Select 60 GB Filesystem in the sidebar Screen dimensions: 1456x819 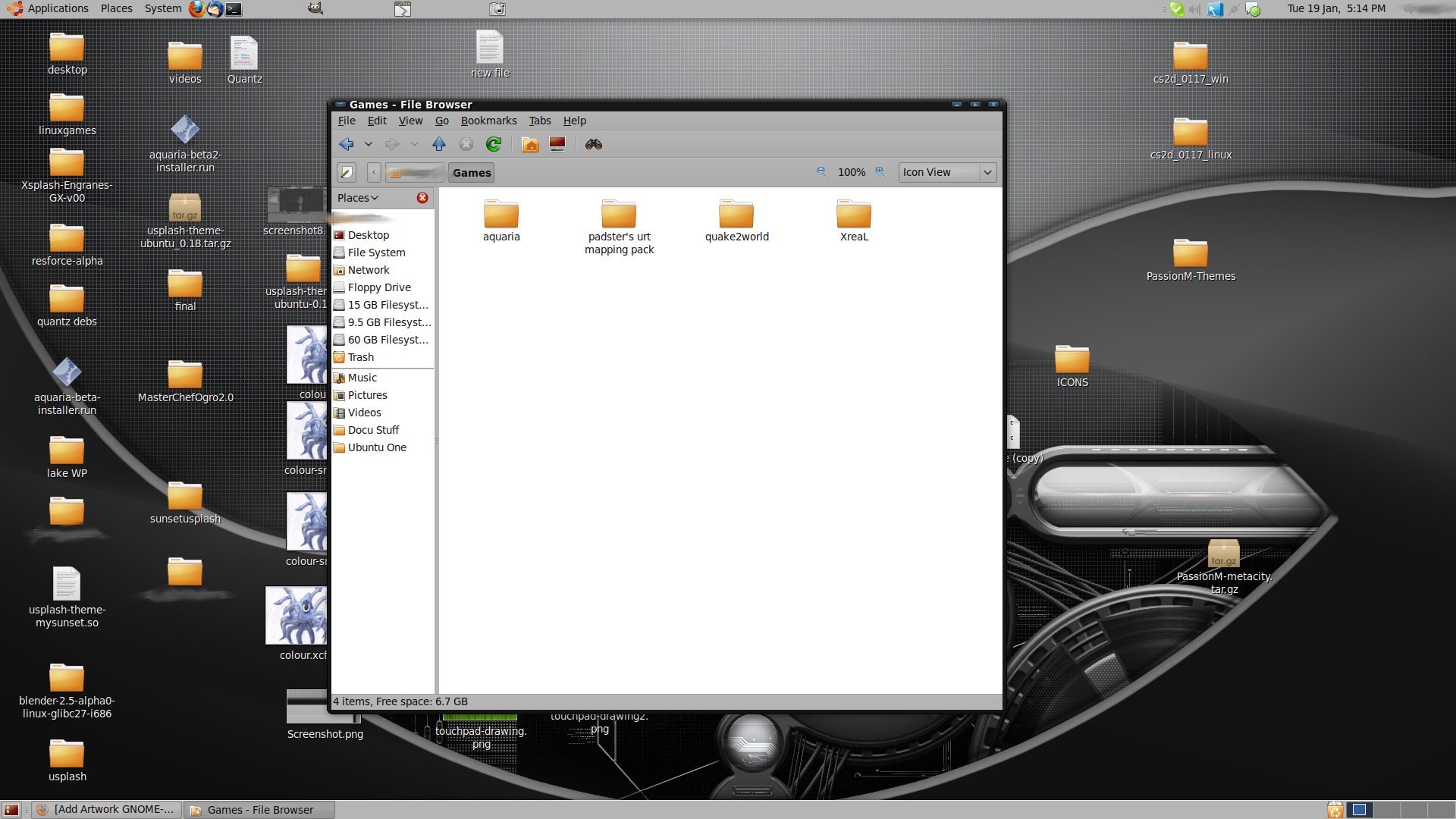click(x=383, y=340)
